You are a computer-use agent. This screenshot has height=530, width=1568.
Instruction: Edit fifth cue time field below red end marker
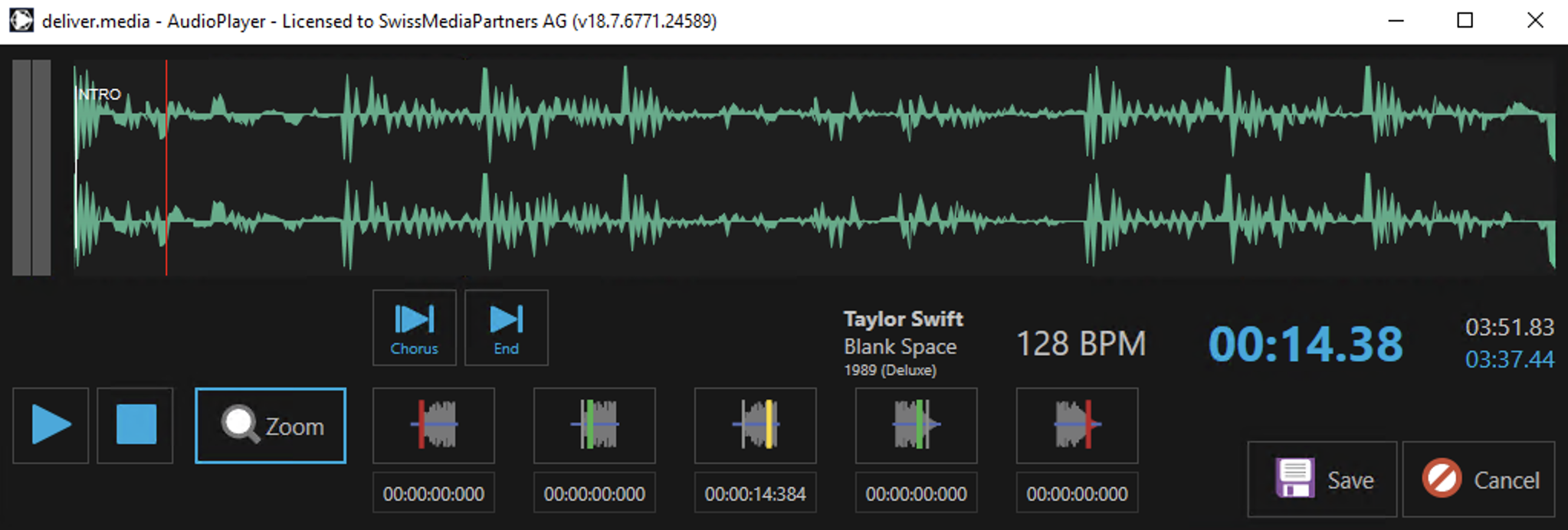[1078, 493]
